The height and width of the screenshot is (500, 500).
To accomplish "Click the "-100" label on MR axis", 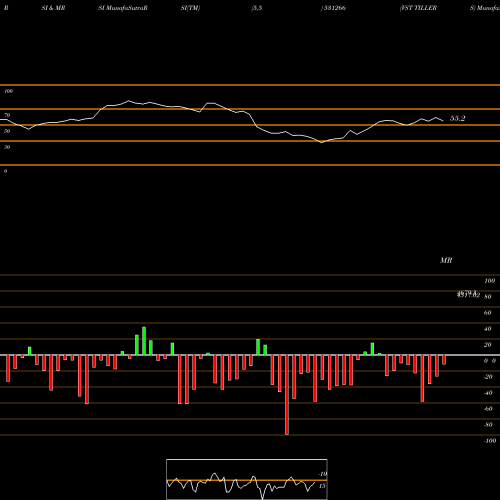I will click(x=490, y=441).
